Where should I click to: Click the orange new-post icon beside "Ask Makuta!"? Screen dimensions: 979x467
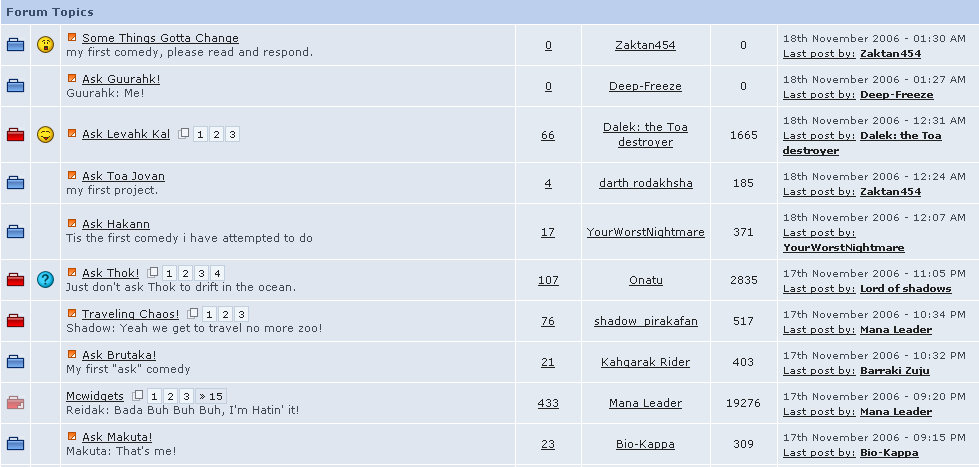(x=72, y=437)
